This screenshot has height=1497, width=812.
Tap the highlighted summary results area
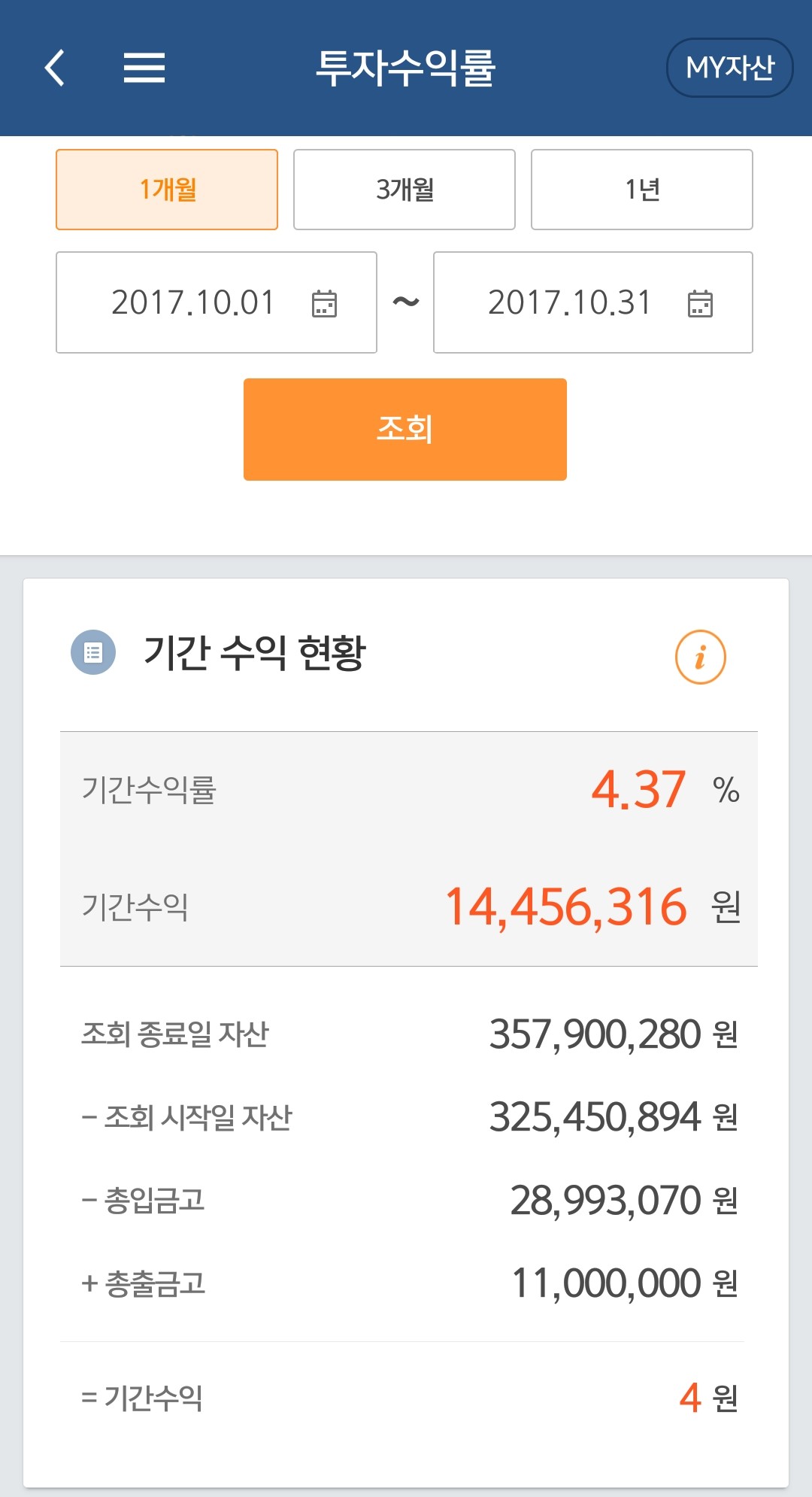[406, 846]
